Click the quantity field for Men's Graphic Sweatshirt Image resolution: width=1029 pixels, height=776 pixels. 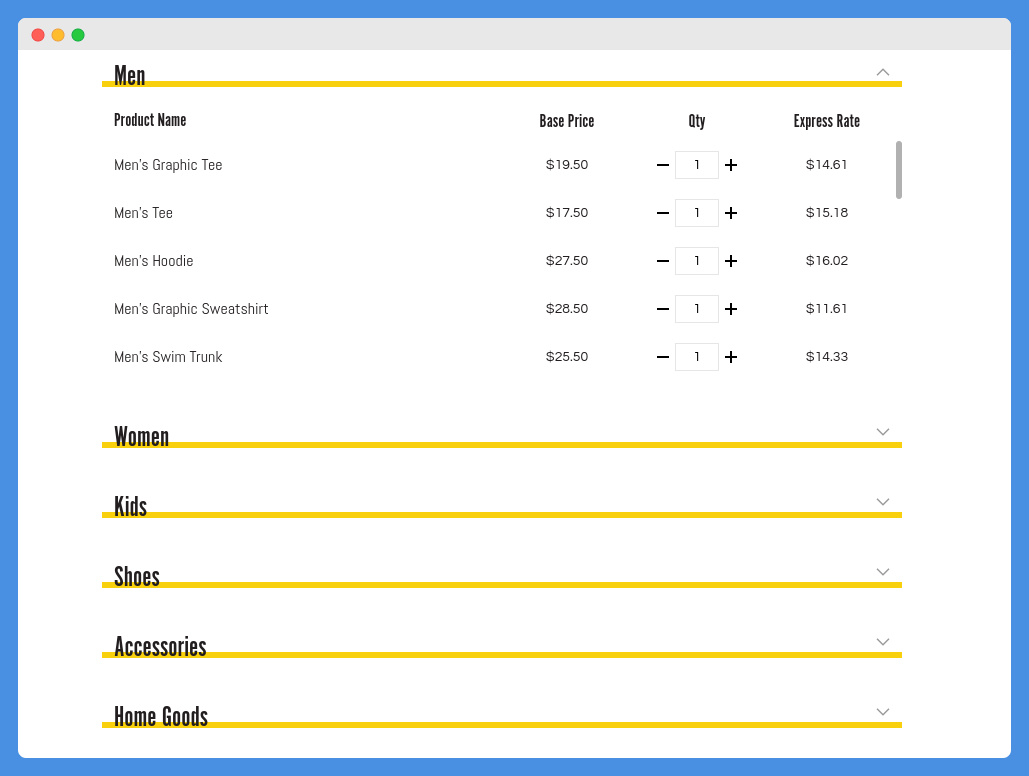pyautogui.click(x=697, y=309)
